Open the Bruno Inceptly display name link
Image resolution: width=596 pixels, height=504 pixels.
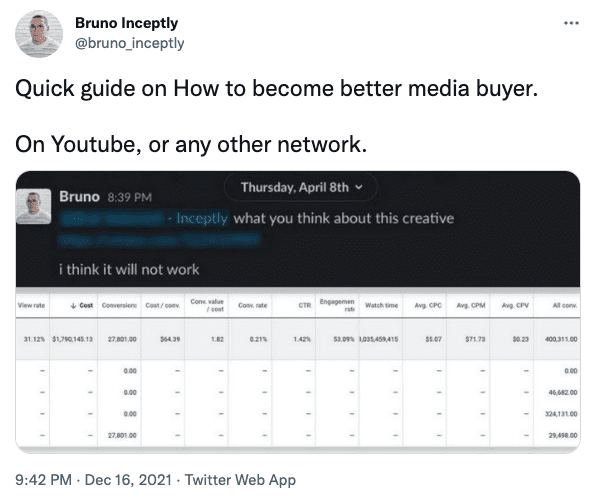tap(127, 23)
